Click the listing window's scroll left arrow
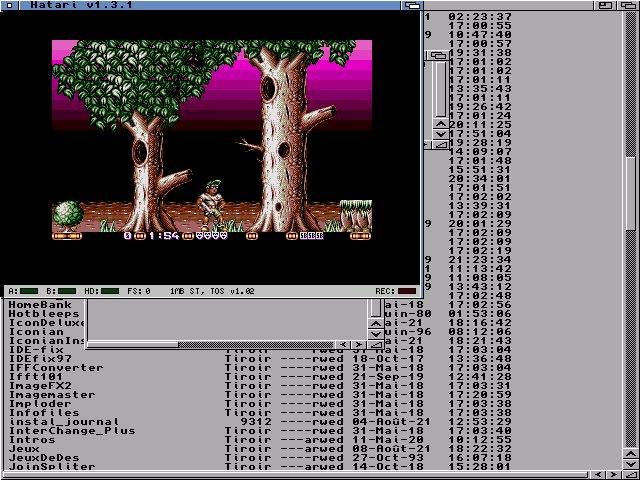The image size is (640, 480). [599, 475]
